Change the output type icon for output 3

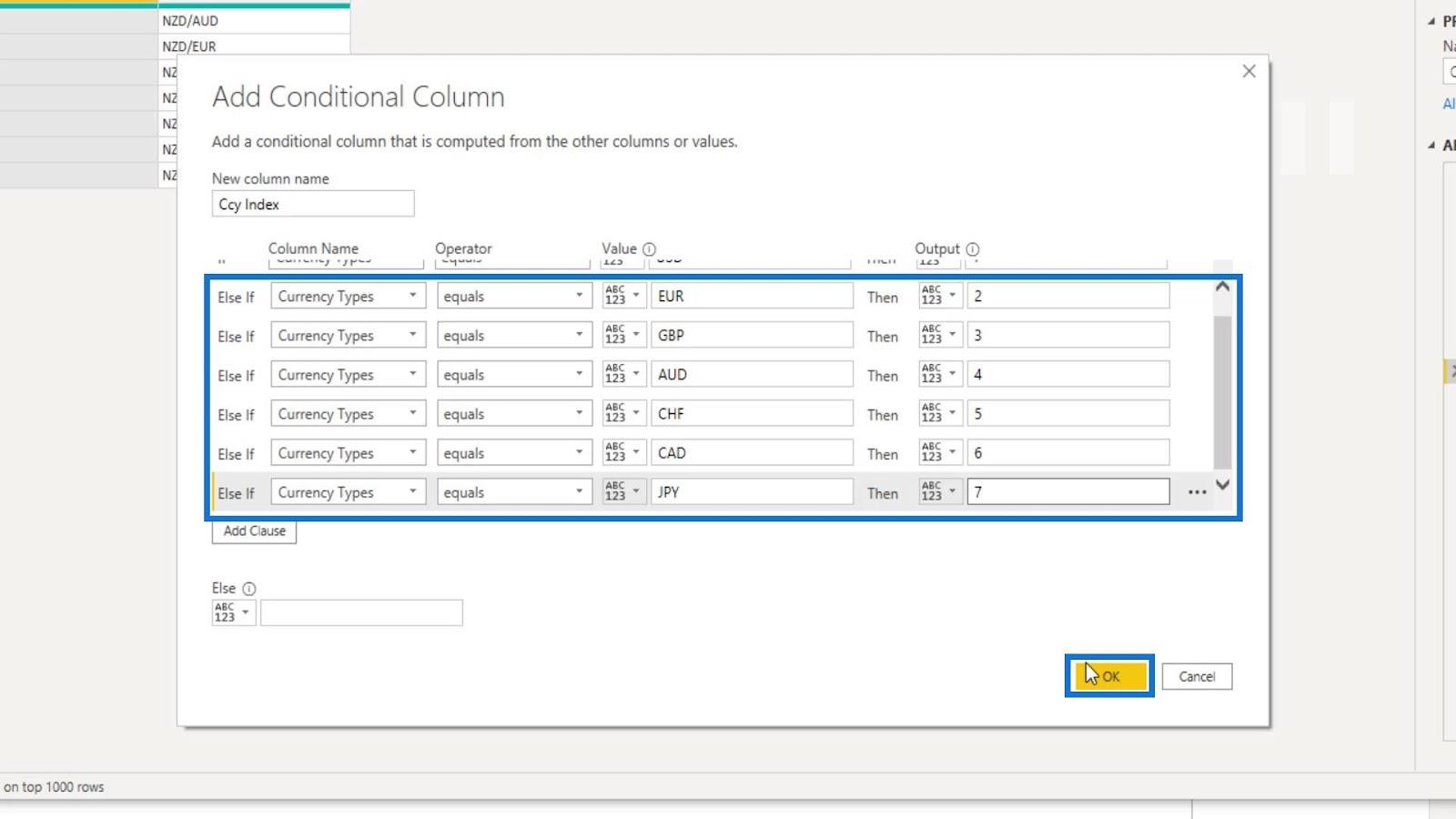940,335
